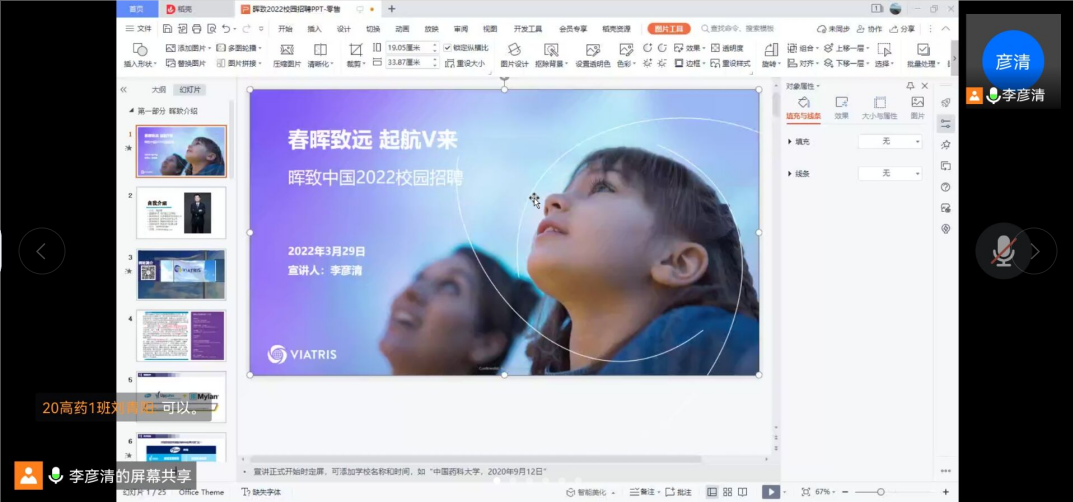Select slide 2 thumbnail in the slide panel
The width and height of the screenshot is (1073, 502).
[180, 212]
